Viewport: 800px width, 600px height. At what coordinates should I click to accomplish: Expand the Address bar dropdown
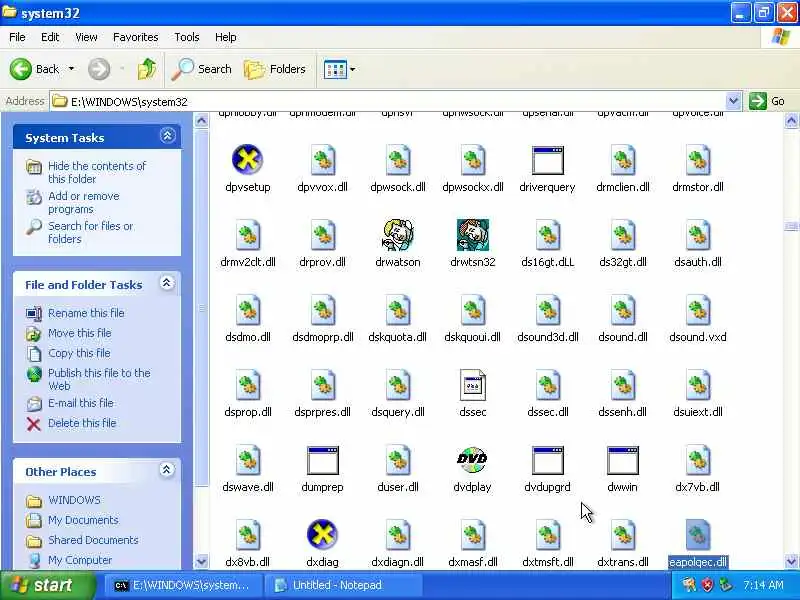[733, 101]
